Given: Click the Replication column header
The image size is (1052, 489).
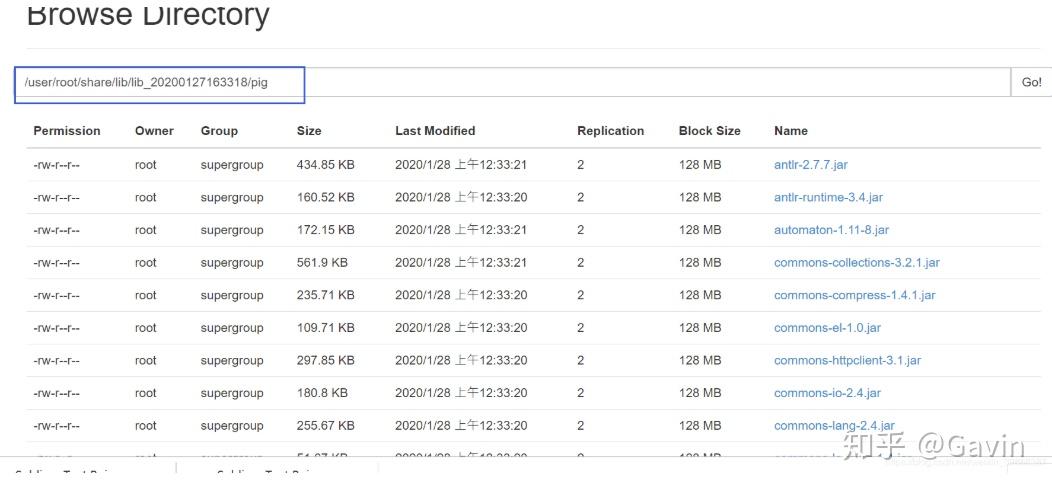Looking at the screenshot, I should (610, 131).
